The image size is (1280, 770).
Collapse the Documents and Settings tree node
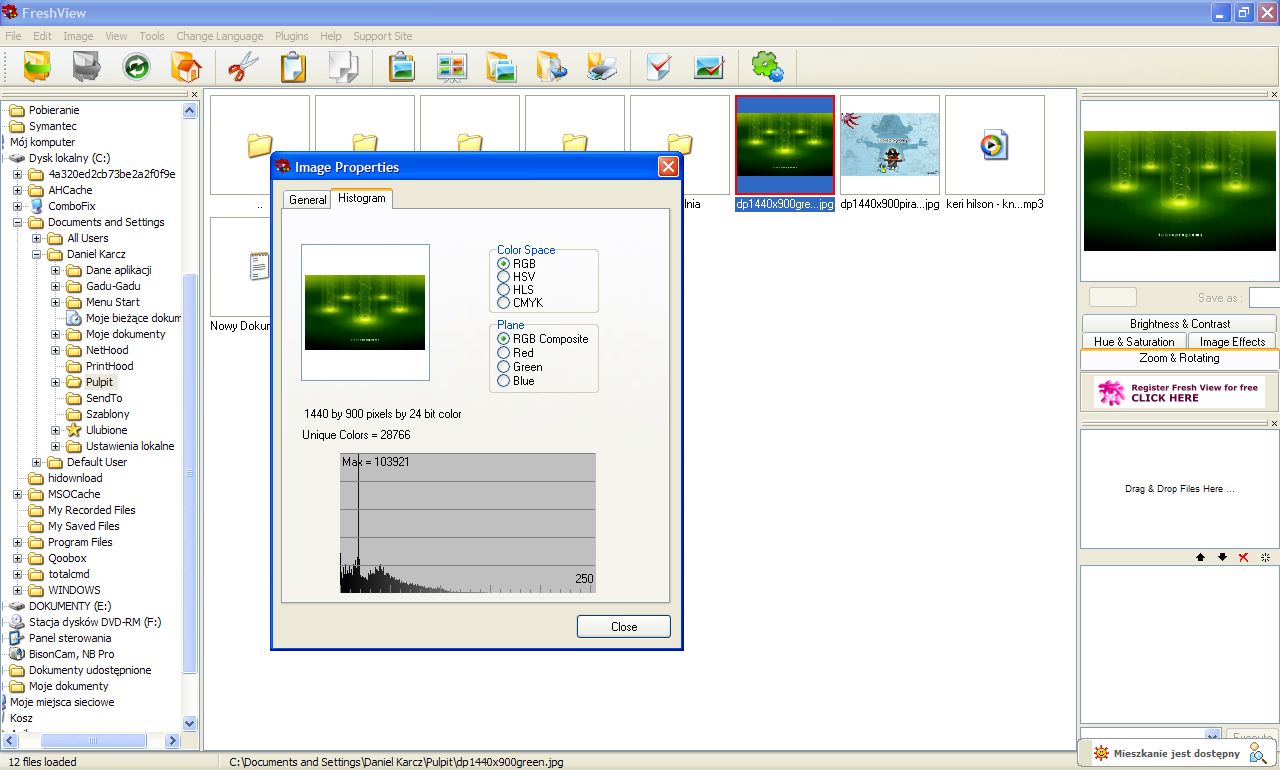click(18, 222)
